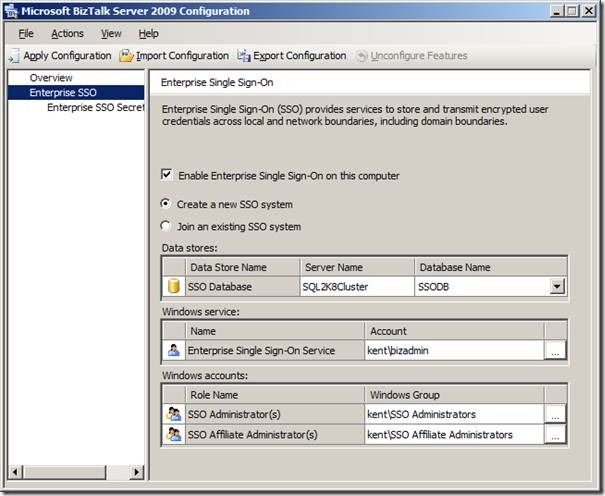The width and height of the screenshot is (605, 496).
Task: Click the kent\SSO Administrators group field
Action: 454,414
